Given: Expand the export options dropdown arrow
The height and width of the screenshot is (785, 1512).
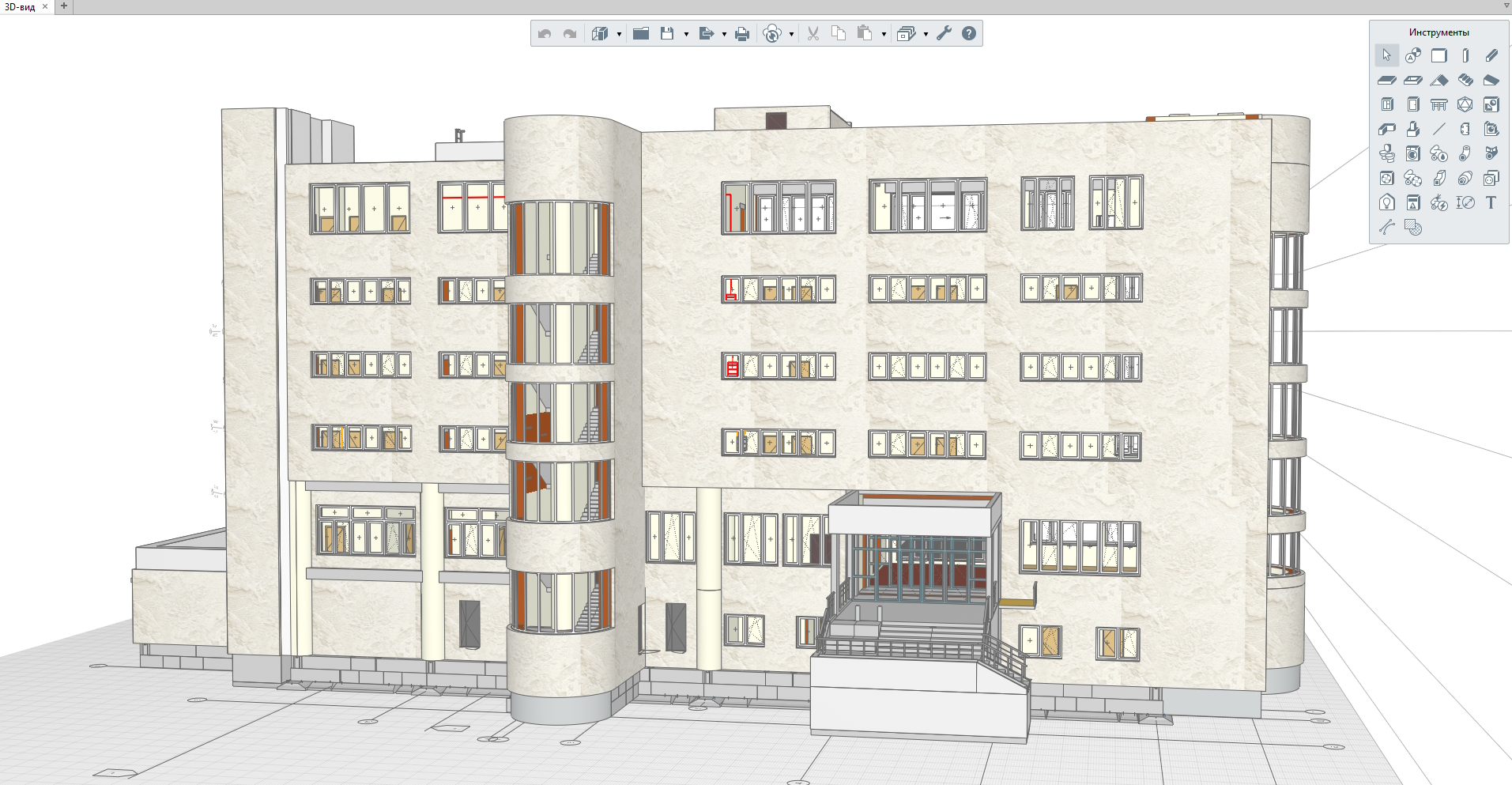Looking at the screenshot, I should [724, 34].
